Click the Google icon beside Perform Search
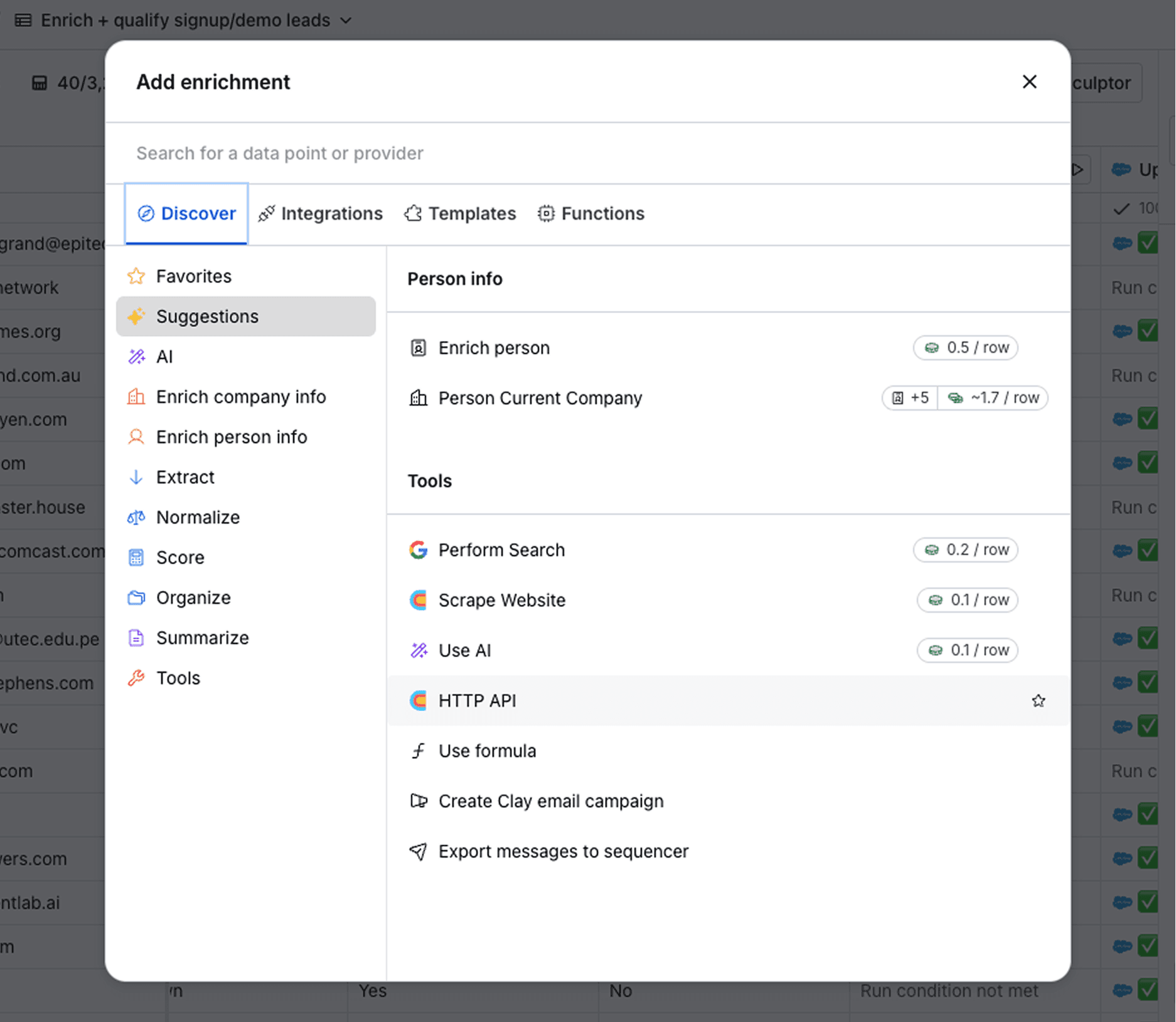This screenshot has height=1022, width=1176. 419,550
